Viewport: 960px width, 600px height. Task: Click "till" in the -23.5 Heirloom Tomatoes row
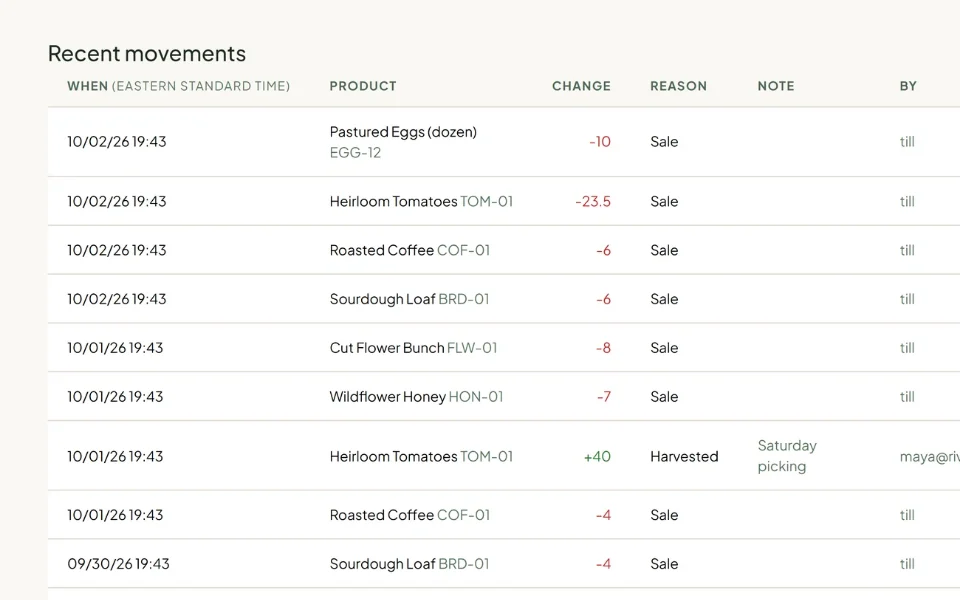[907, 201]
